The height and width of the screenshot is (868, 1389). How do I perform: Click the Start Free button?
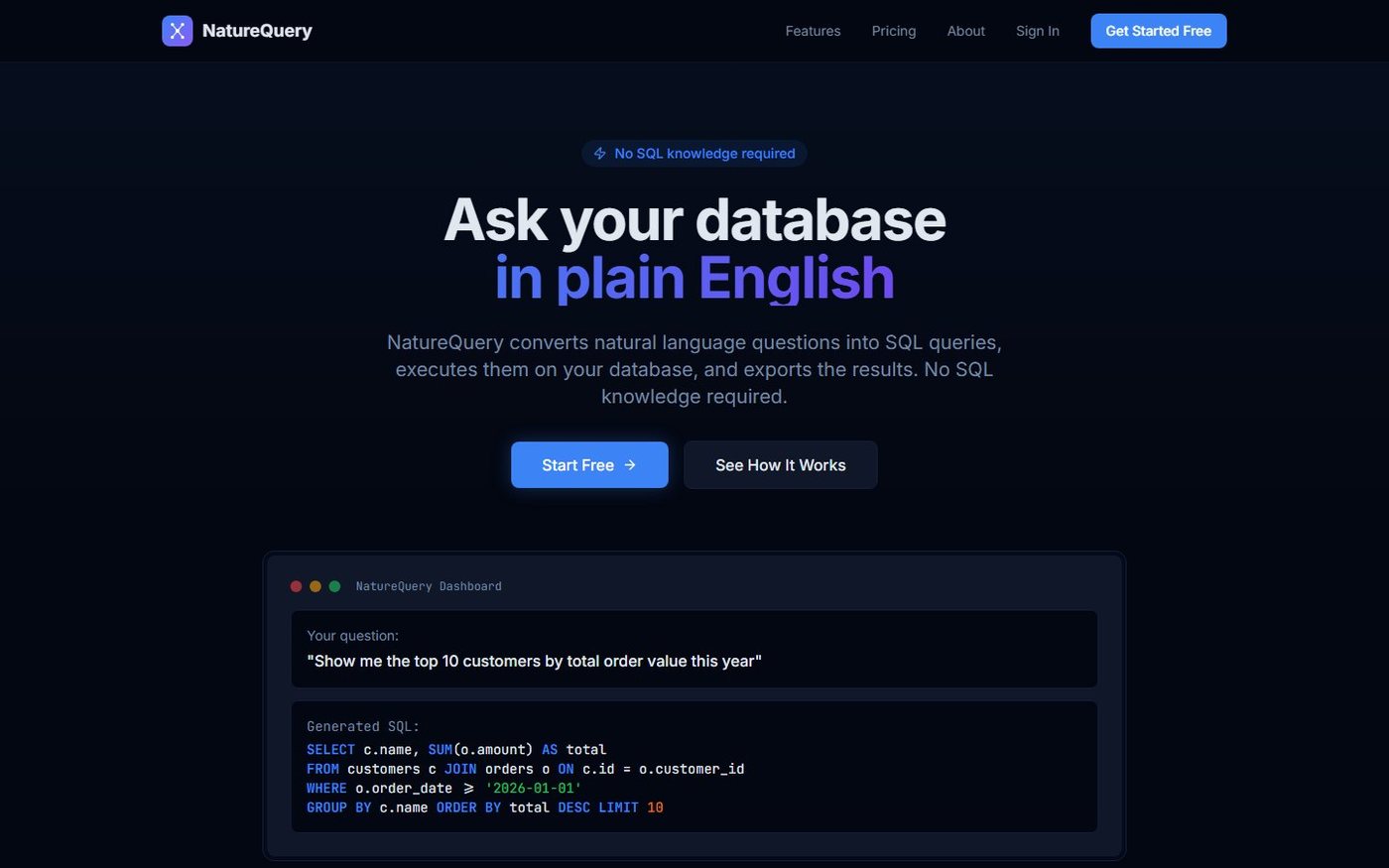click(x=589, y=465)
